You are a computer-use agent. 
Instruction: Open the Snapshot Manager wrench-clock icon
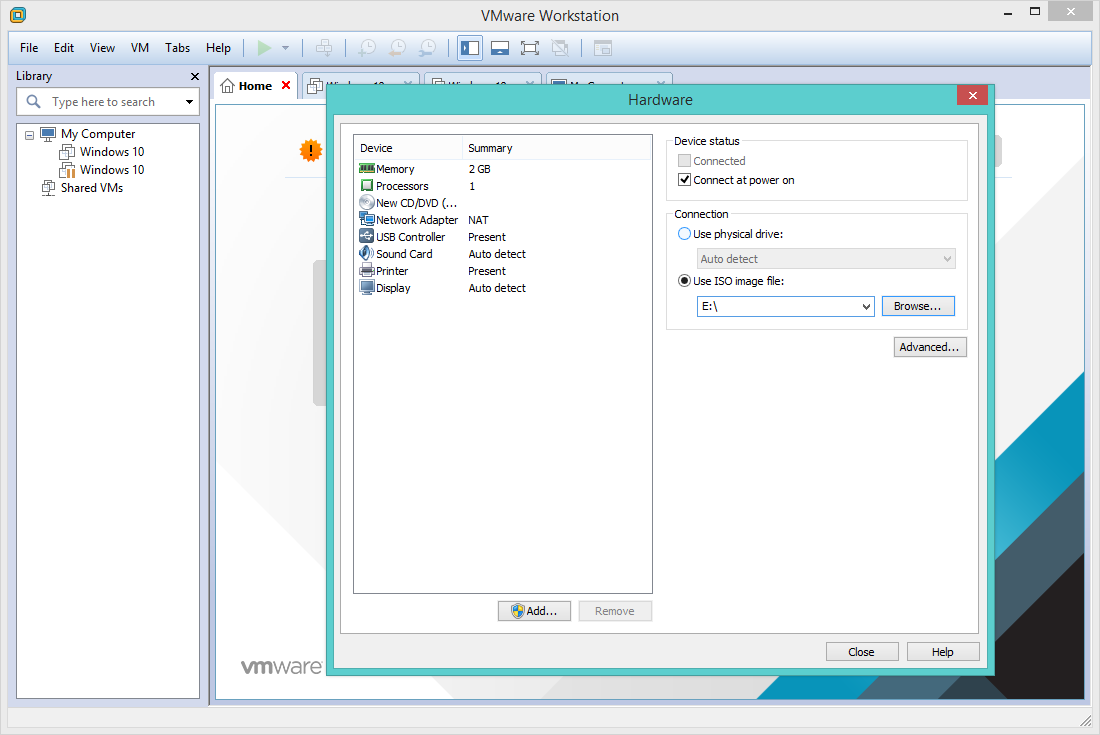(427, 48)
